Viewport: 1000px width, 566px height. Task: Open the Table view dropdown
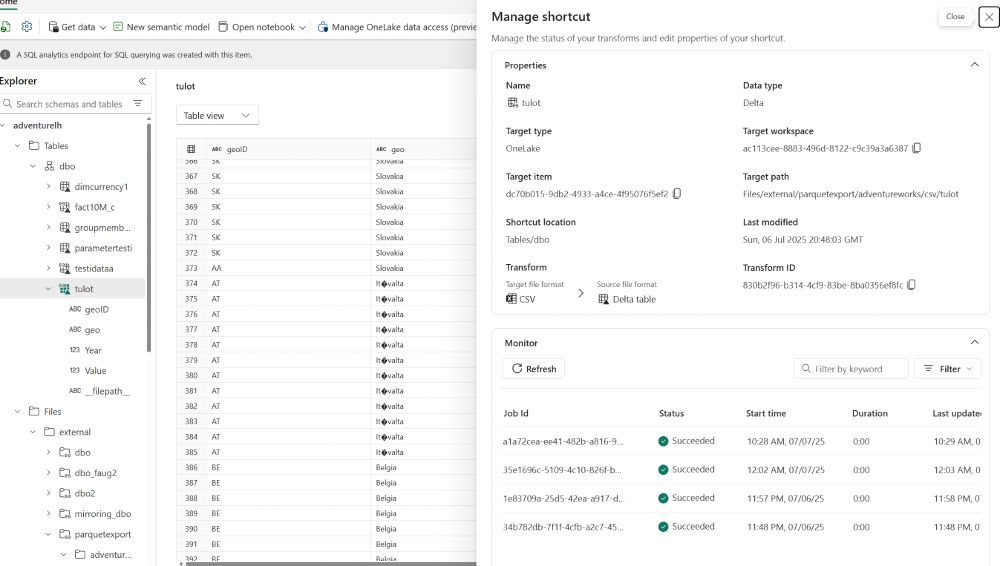point(217,115)
